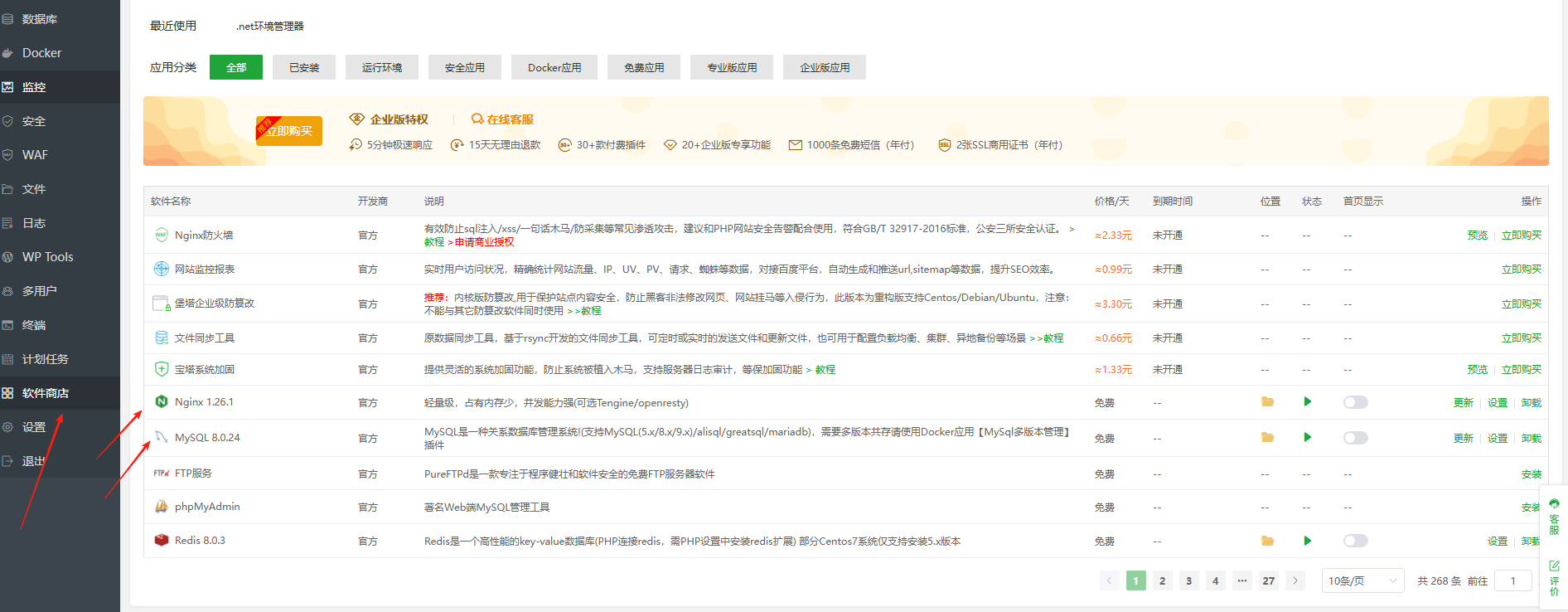The width and height of the screenshot is (1568, 612).
Task: Click the MySQL 8.0.24 dolphin icon
Action: 162,437
